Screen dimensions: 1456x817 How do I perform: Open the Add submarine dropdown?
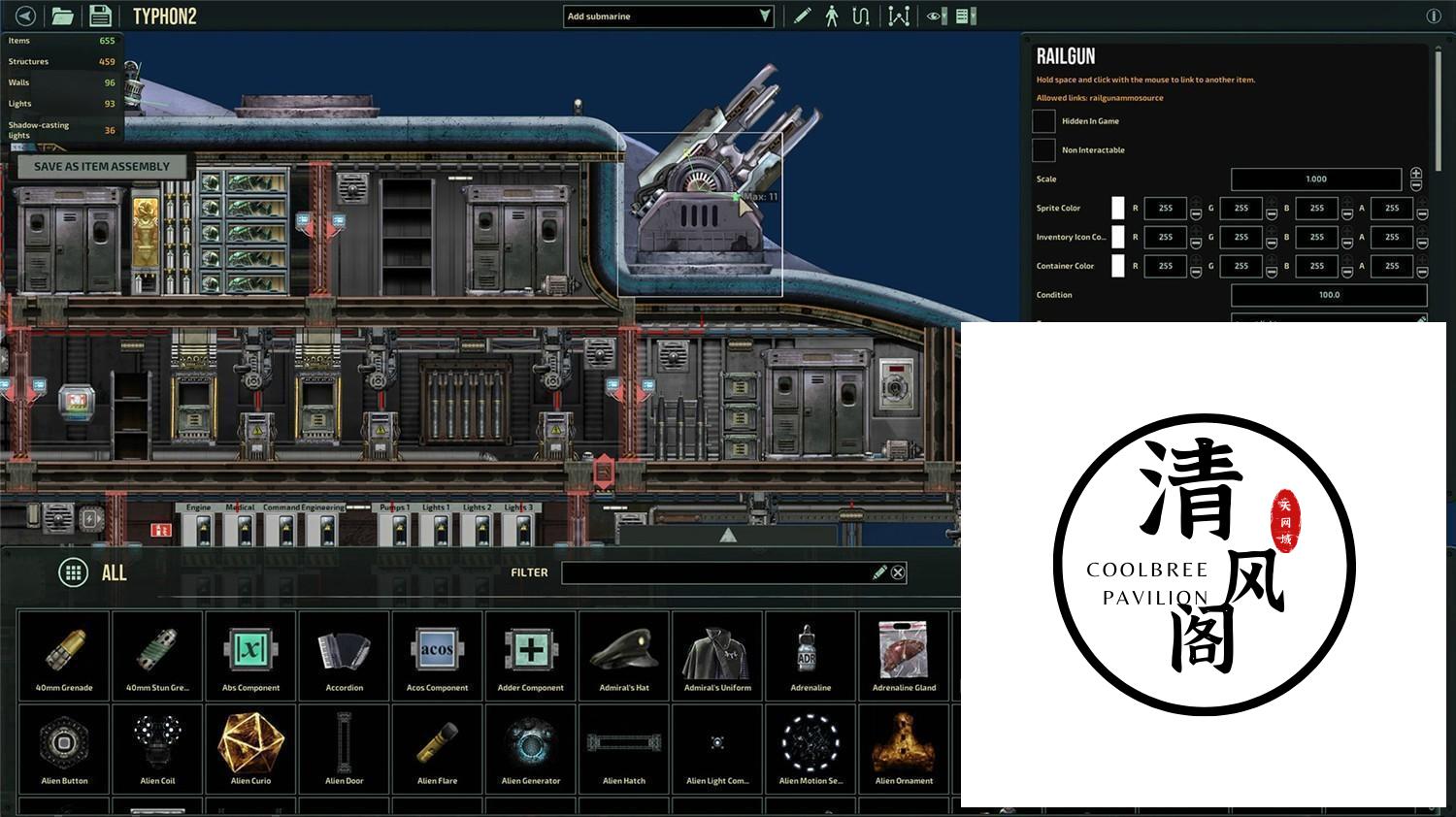669,16
